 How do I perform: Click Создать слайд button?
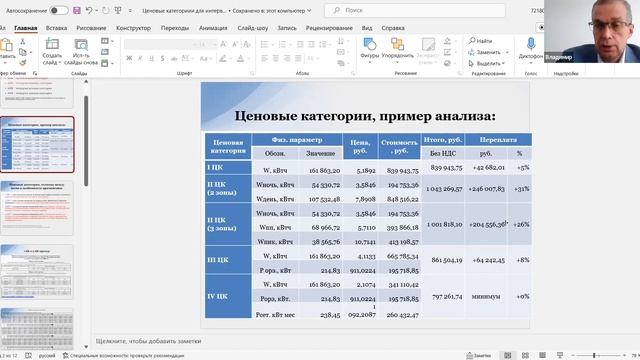(52, 52)
